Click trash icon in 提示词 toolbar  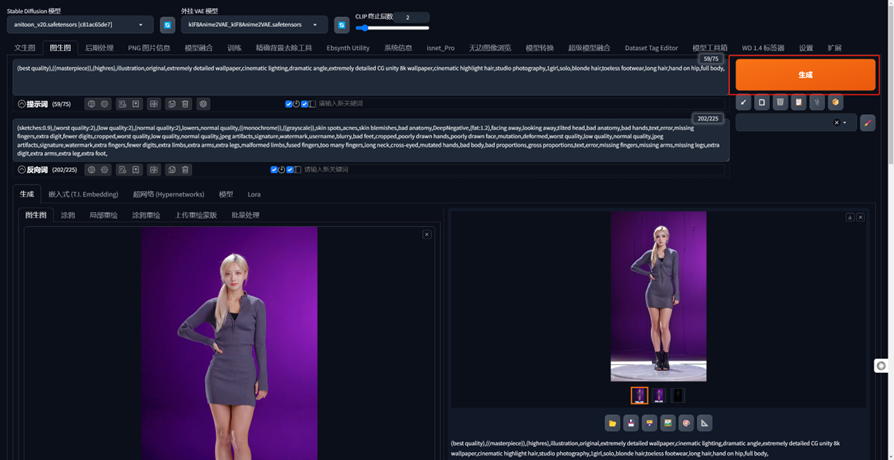(x=186, y=104)
